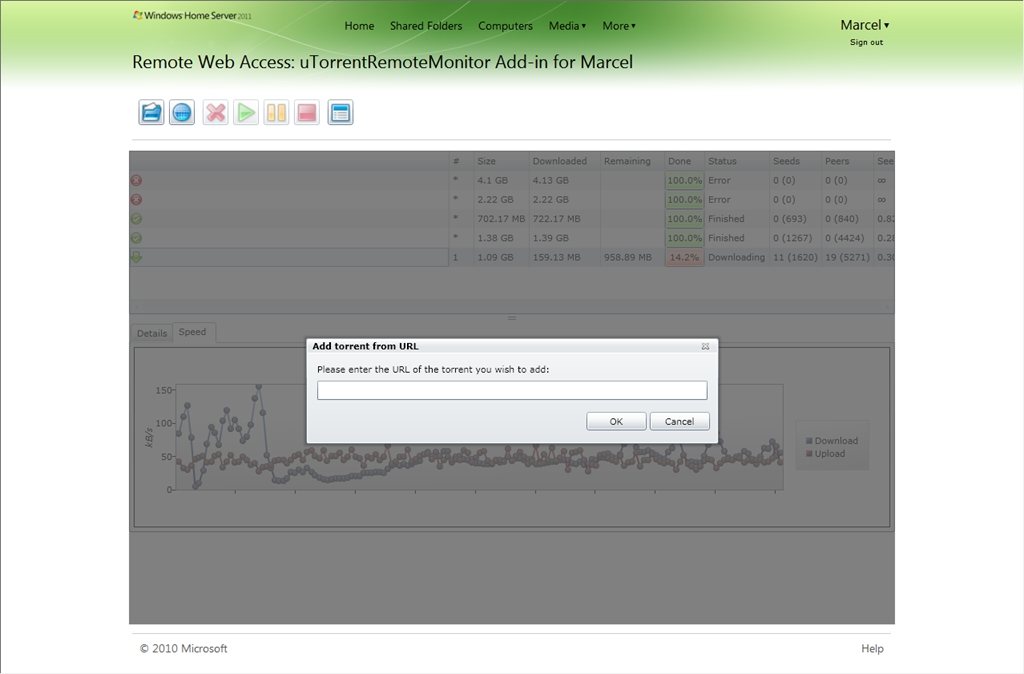
Task: Click the splitter handle above the Details tab
Action: (x=512, y=318)
